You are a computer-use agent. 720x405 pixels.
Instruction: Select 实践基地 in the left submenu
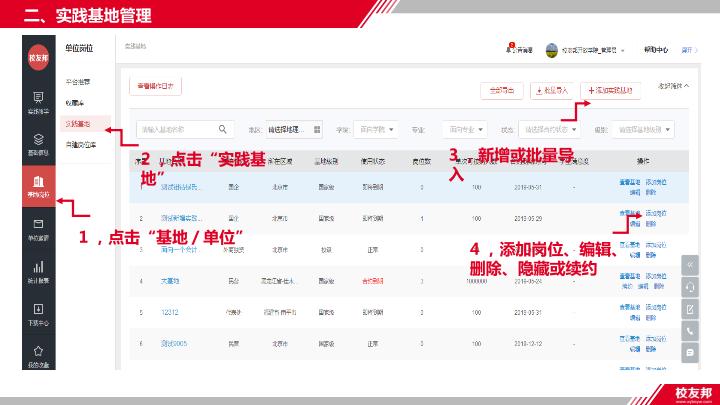[x=77, y=124]
